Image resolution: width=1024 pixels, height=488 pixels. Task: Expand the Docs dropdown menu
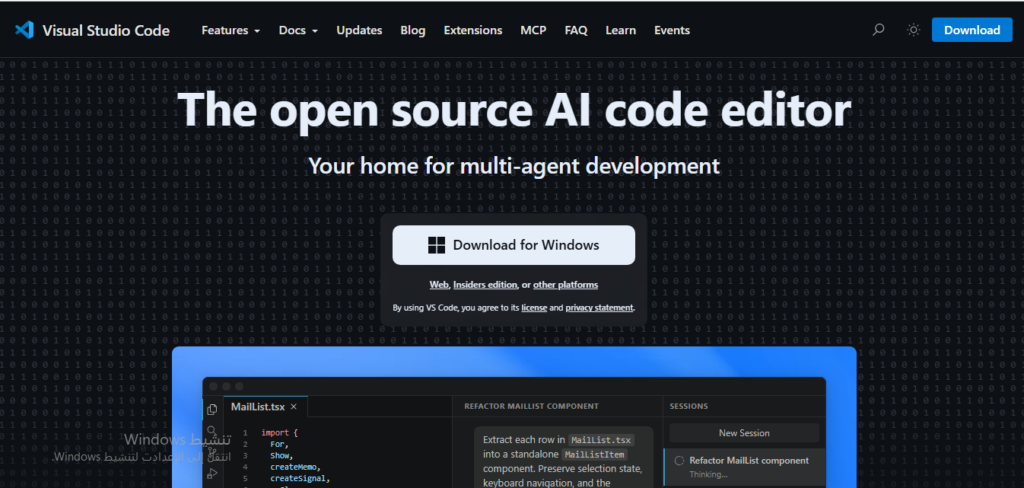tap(298, 30)
